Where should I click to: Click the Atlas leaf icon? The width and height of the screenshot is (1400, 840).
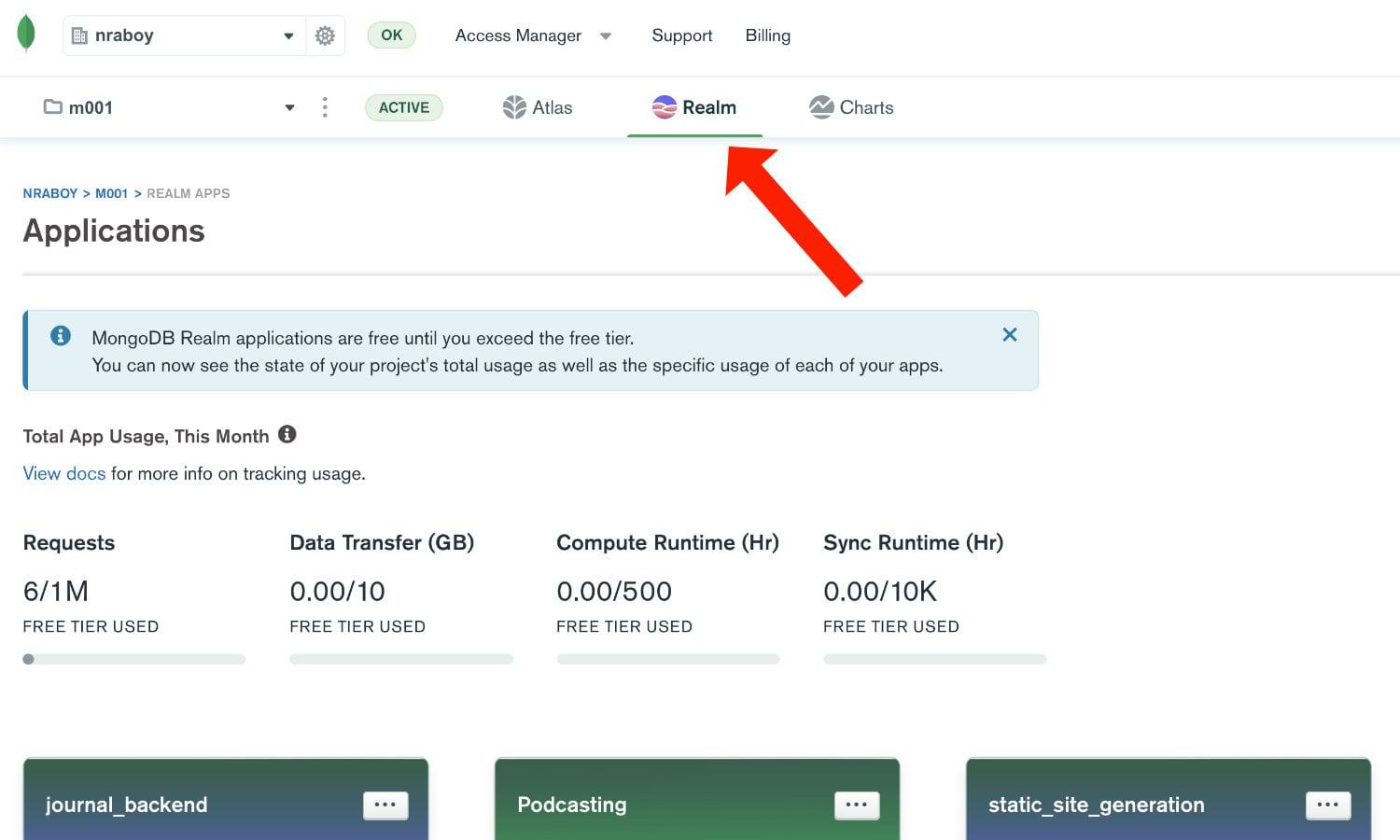pyautogui.click(x=514, y=107)
